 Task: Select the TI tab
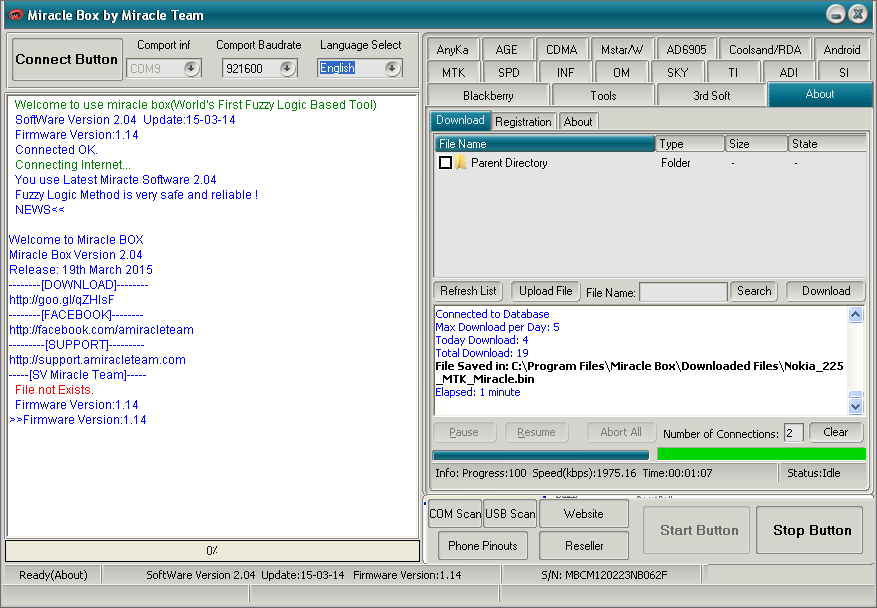[x=733, y=73]
